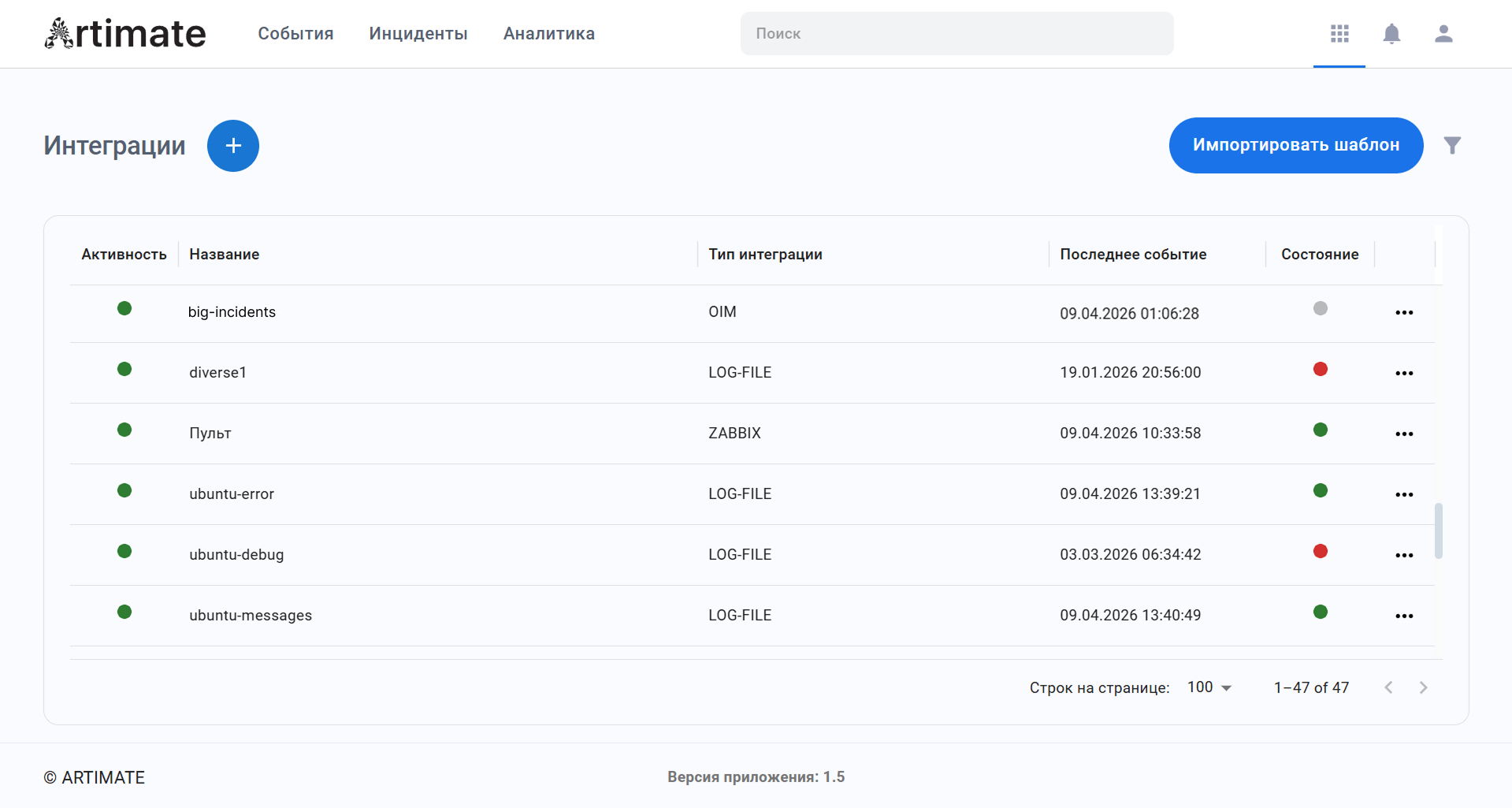
Task: Go to next page chevron
Action: click(x=1423, y=687)
